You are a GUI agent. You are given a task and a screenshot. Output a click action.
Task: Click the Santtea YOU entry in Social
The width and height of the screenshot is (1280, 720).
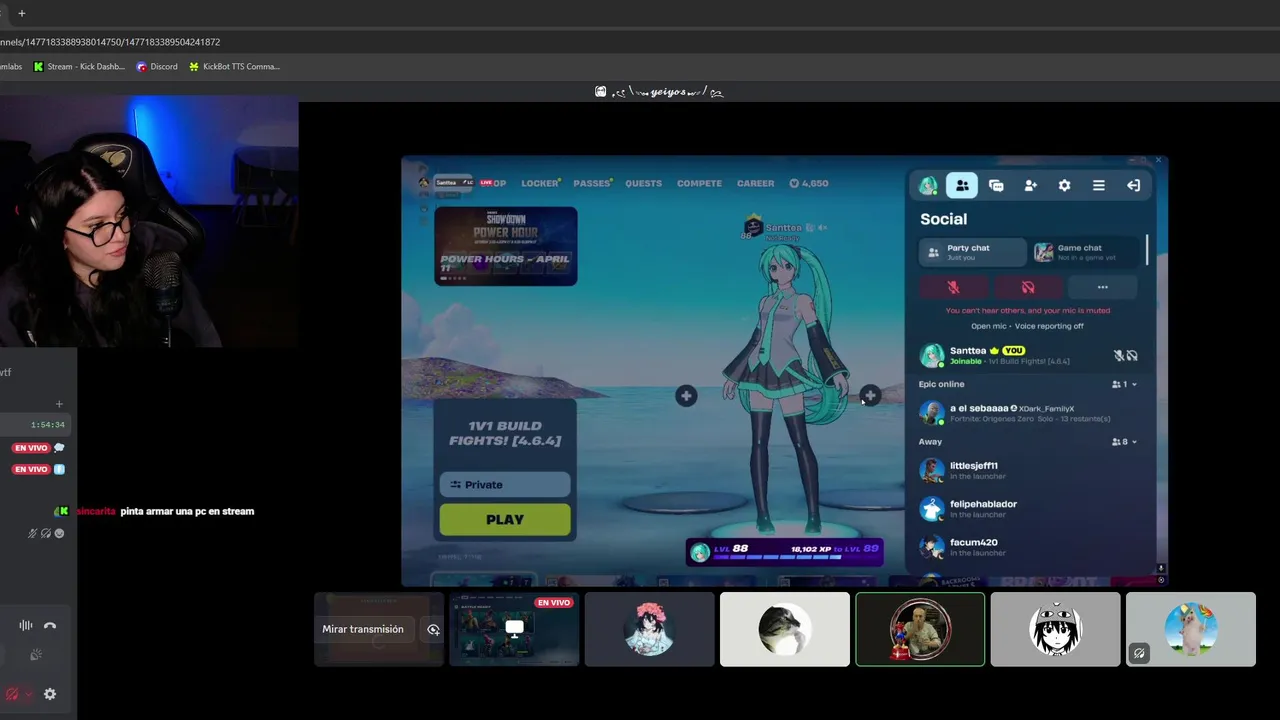(1028, 355)
